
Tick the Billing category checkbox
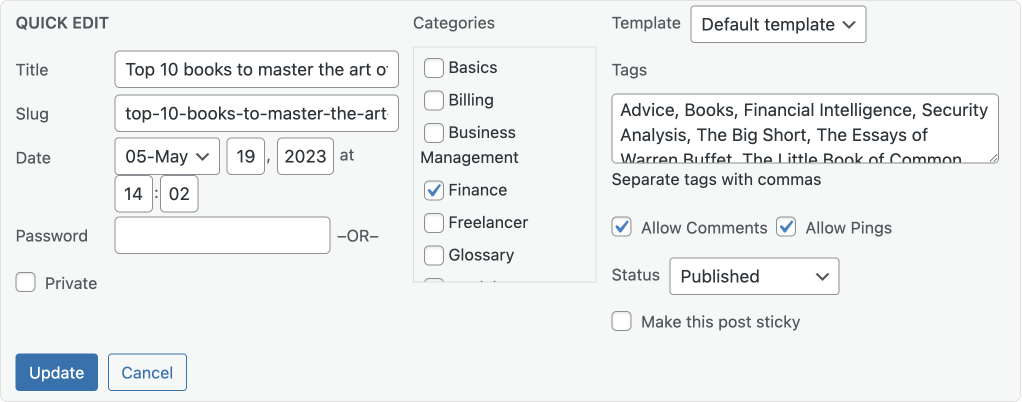(x=433, y=100)
